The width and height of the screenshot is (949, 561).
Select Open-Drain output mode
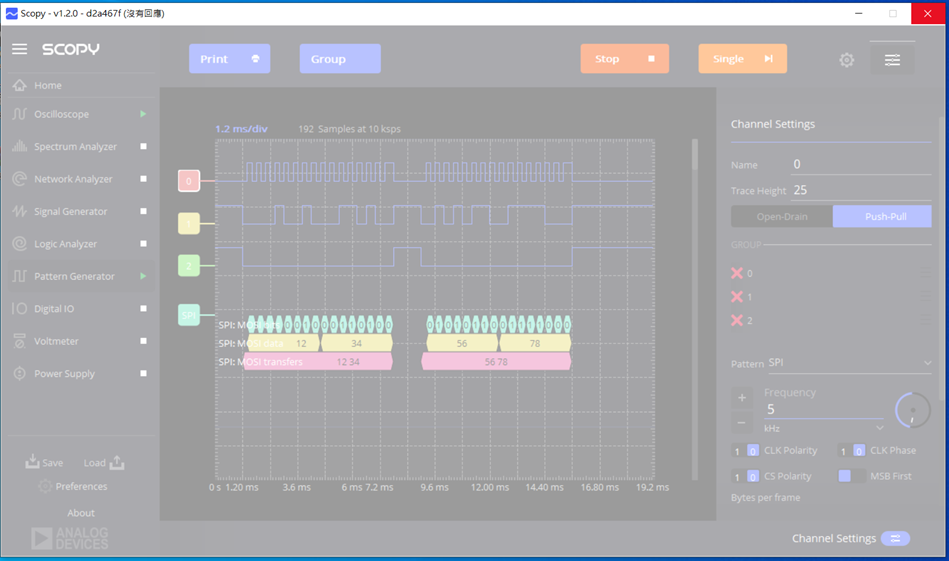782,216
